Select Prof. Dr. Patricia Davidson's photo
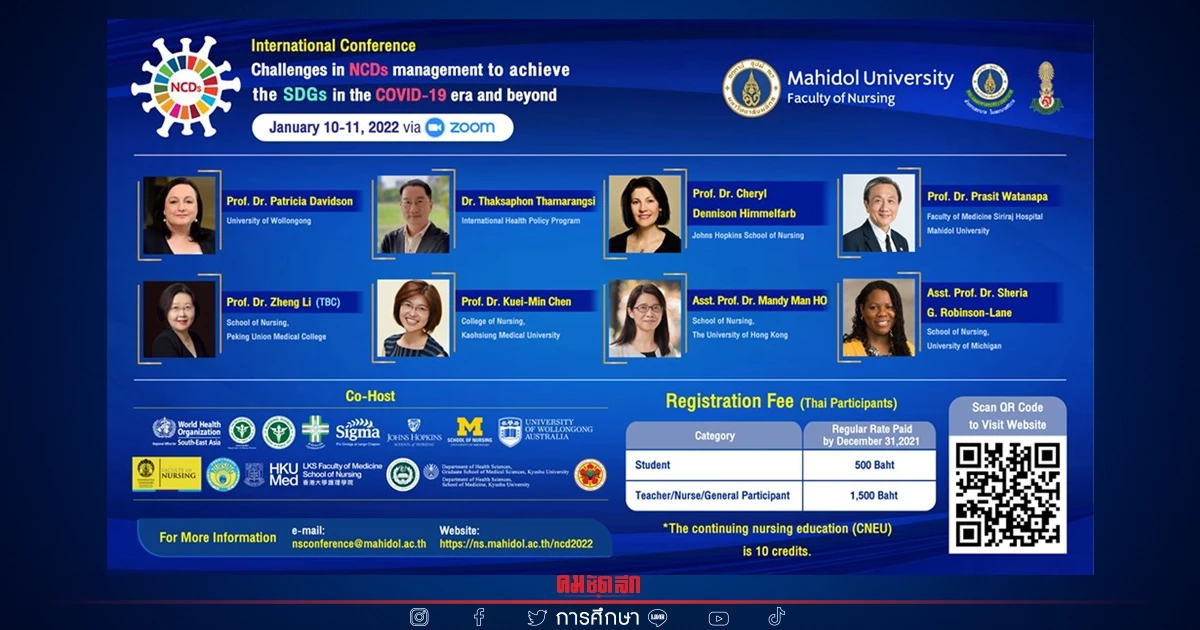1200x630 pixels. pos(179,215)
